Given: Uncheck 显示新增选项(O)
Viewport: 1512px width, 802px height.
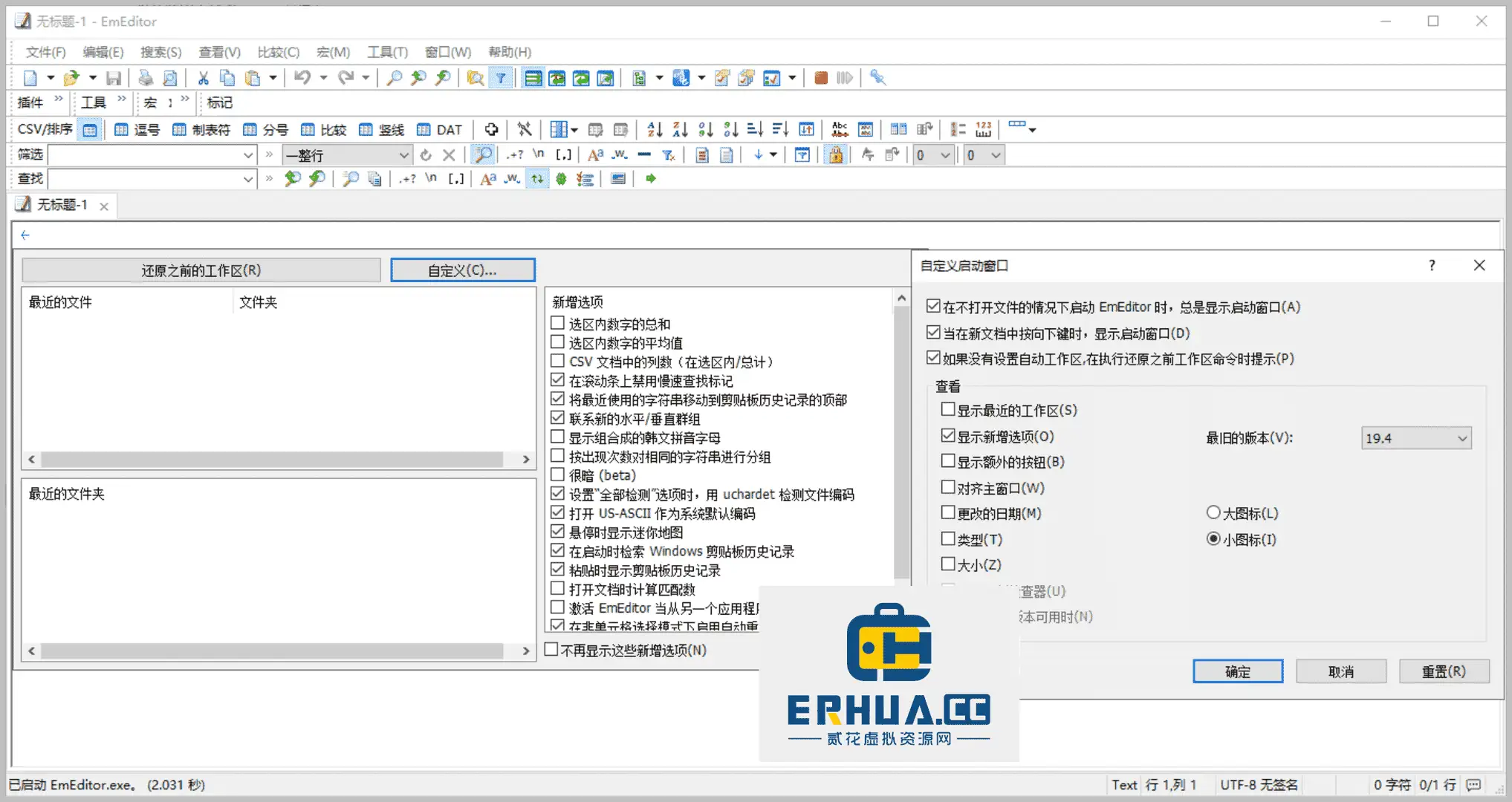Looking at the screenshot, I should coord(948,436).
